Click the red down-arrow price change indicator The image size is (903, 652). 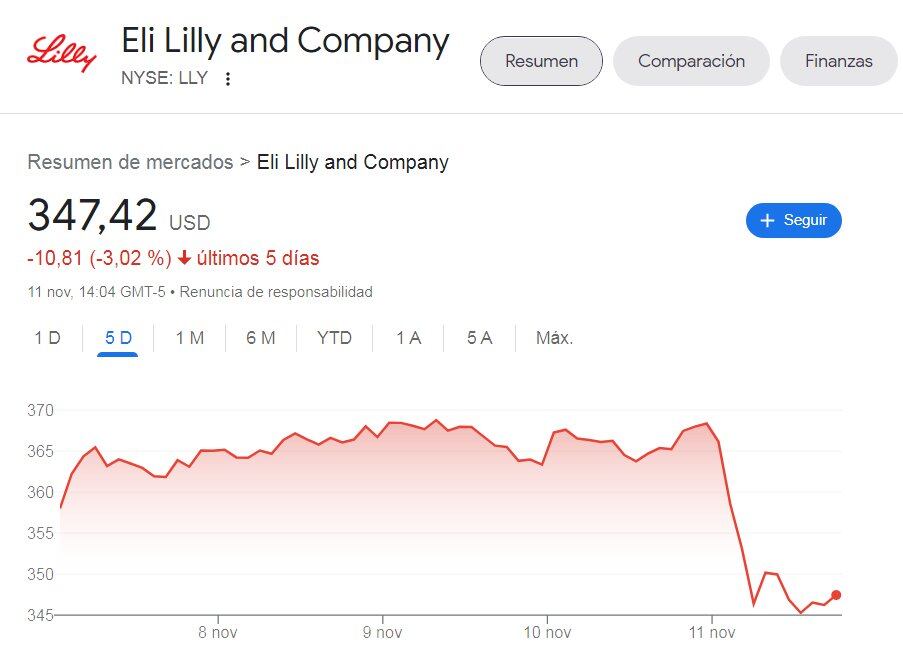(184, 259)
